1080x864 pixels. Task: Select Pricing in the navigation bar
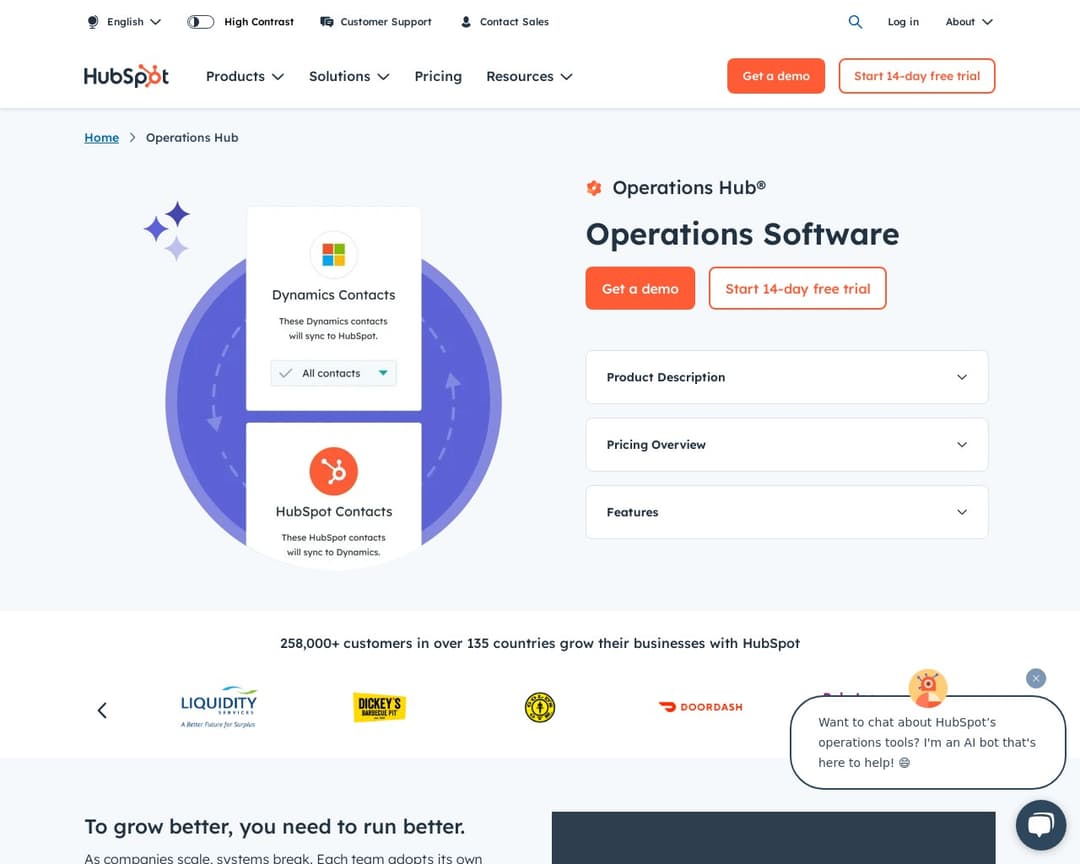tap(438, 76)
